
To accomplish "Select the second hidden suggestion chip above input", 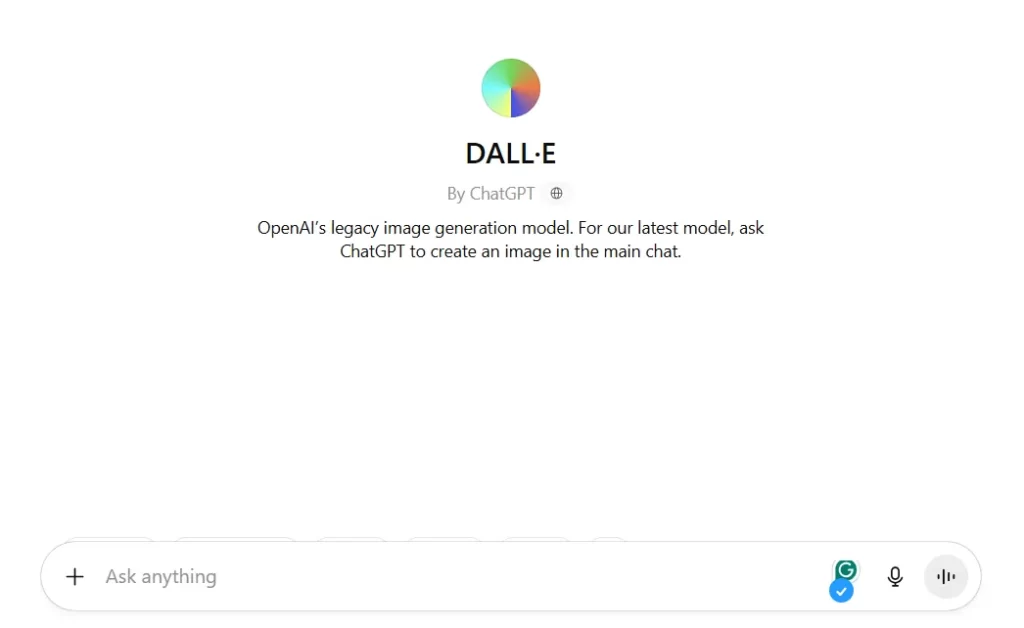I will pos(235,539).
